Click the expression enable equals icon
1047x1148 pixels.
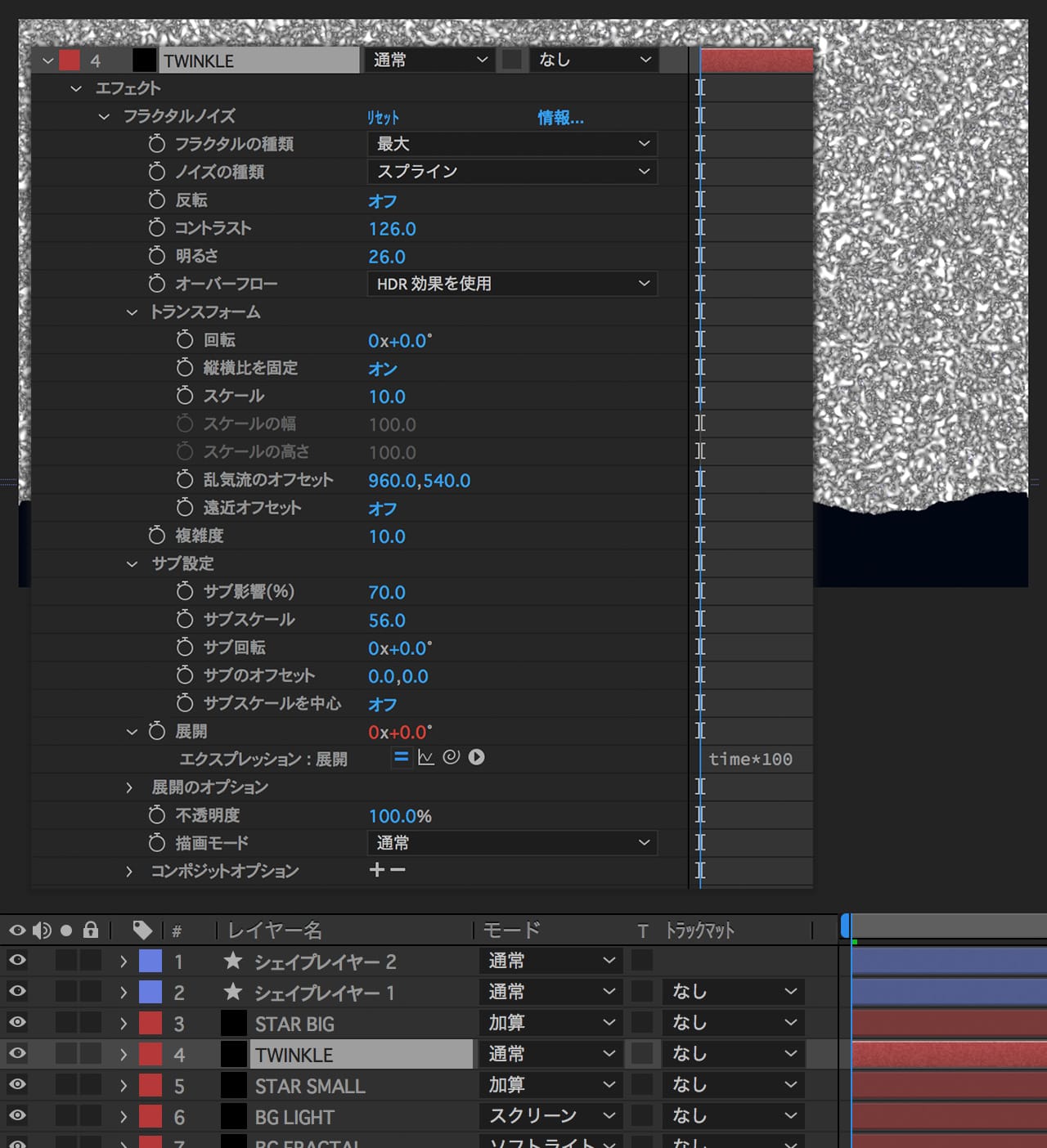click(401, 757)
